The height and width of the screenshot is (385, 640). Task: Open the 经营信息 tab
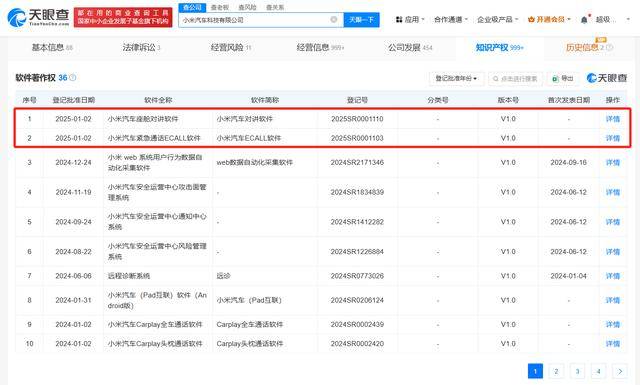pyautogui.click(x=320, y=47)
